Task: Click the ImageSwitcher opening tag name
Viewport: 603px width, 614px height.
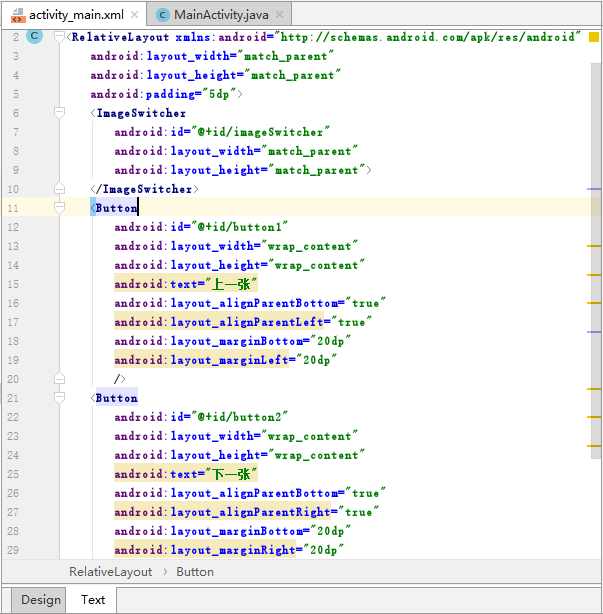Action: (x=141, y=113)
